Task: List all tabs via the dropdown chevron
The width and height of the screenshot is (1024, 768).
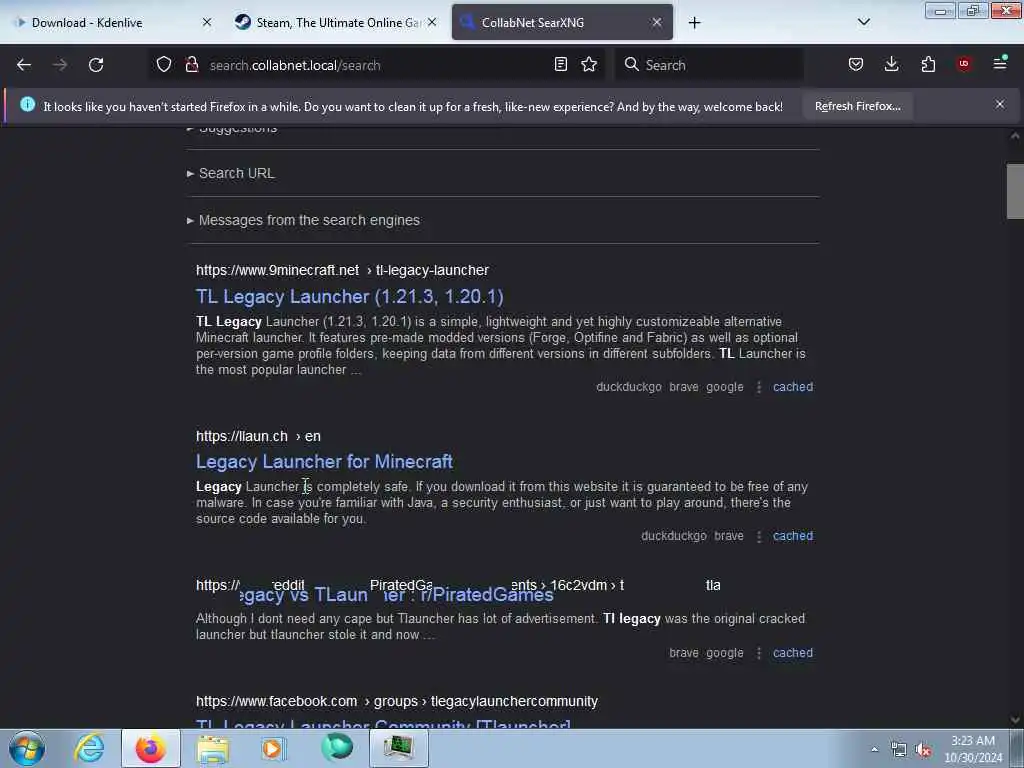Action: coord(863,22)
